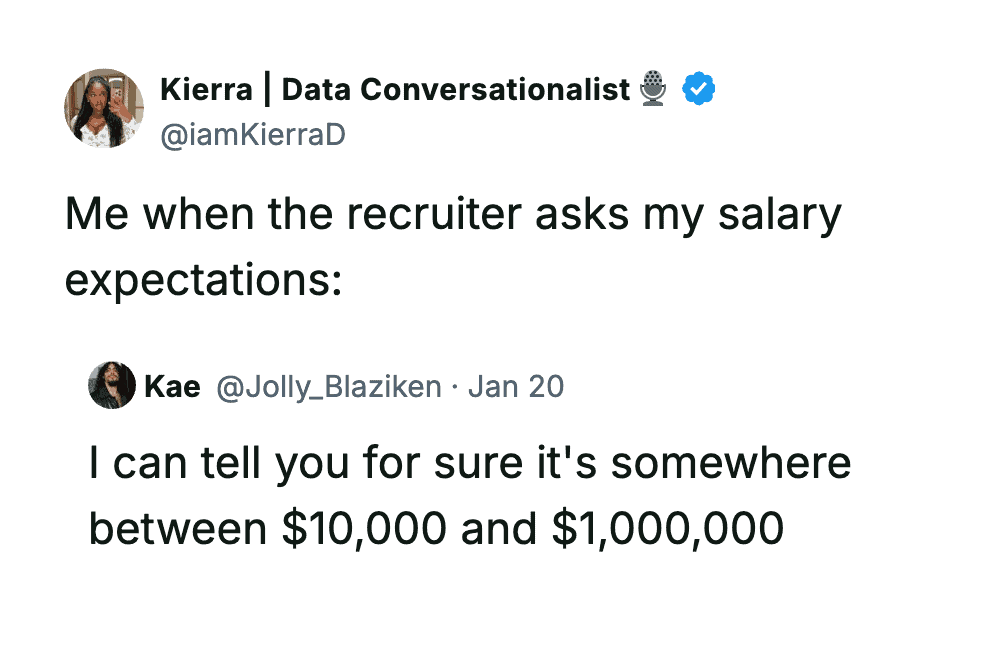Click the word "between" in the quoted tweet
Screen dimensions: 1000x650
(178, 528)
